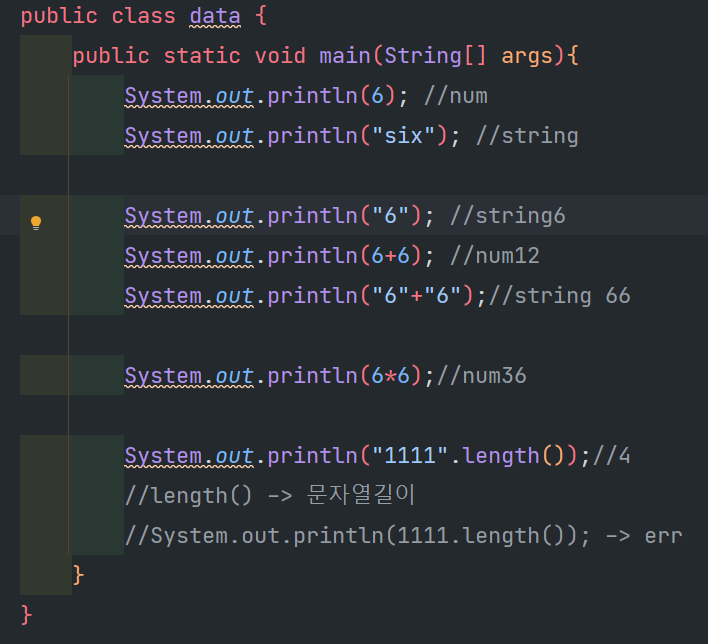
Task: Click 'class' keyword on first line
Action: [144, 17]
